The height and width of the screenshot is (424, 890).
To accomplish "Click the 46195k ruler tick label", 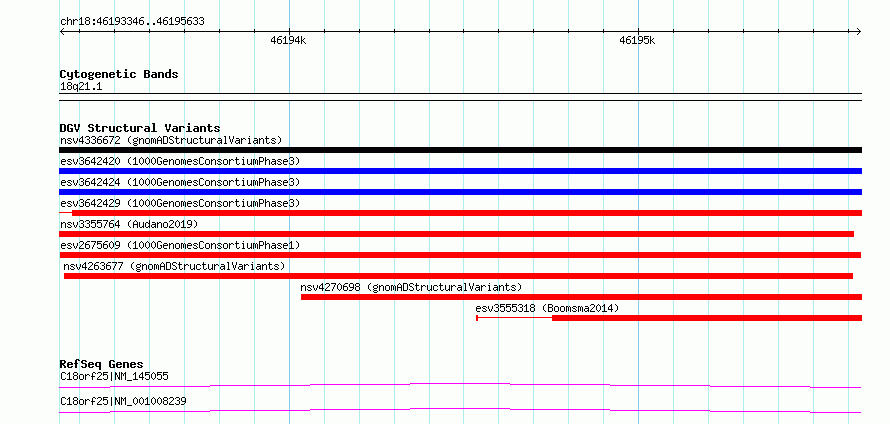I will (637, 40).
